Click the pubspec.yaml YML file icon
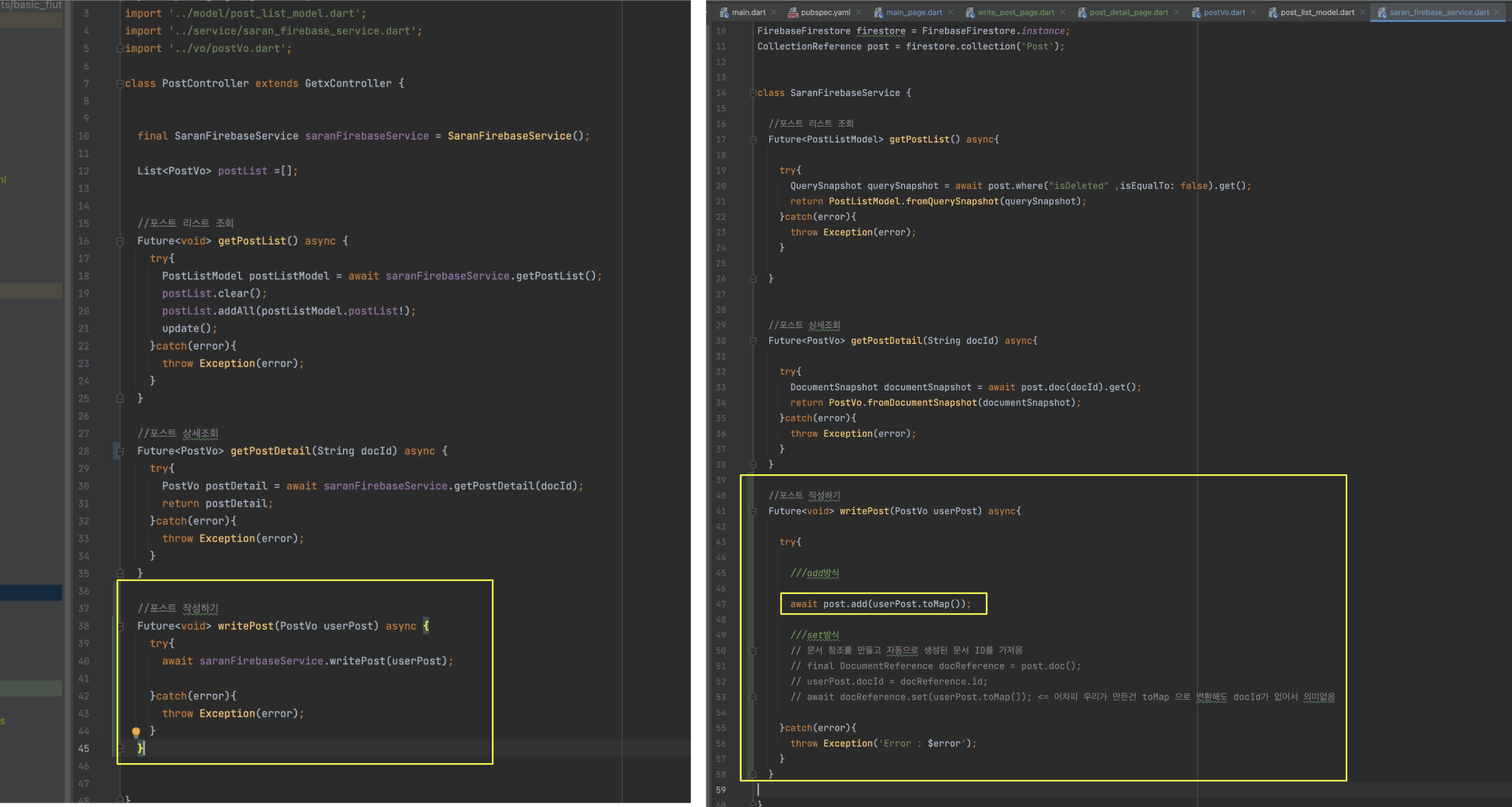Image resolution: width=1512 pixels, height=807 pixels. [793, 13]
